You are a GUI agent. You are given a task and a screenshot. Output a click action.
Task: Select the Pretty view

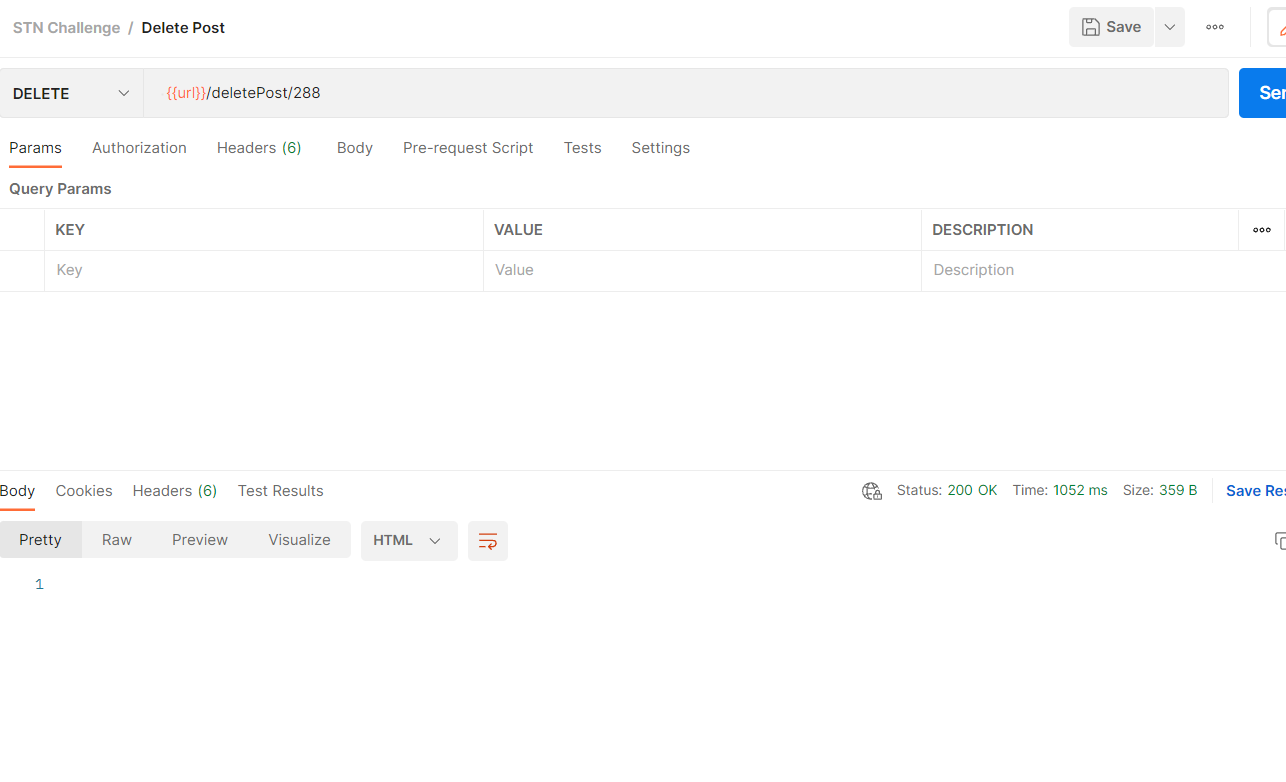pos(40,540)
